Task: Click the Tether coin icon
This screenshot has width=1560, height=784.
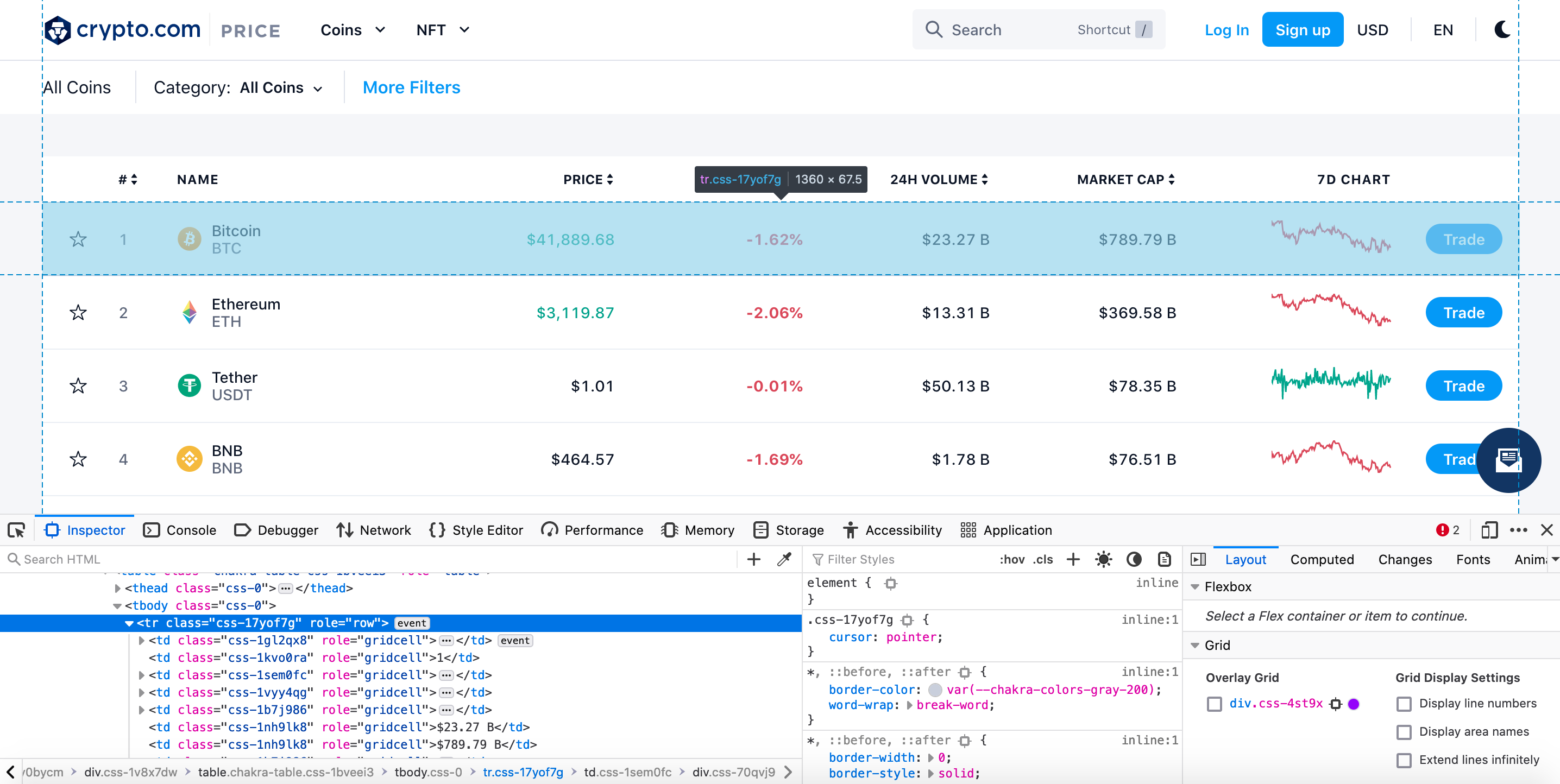Action: (189, 385)
